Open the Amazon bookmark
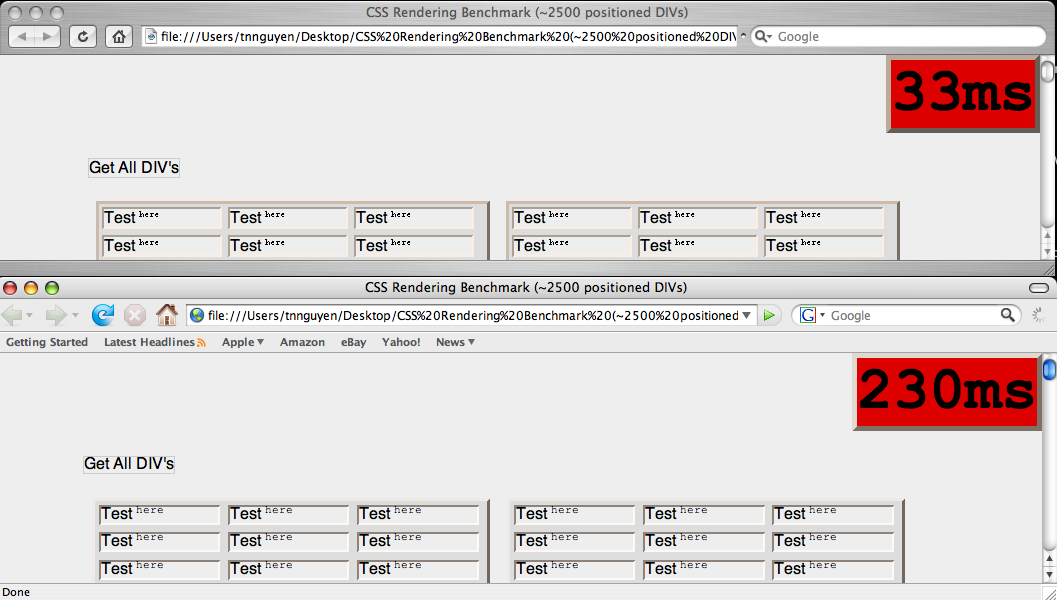 [x=302, y=342]
